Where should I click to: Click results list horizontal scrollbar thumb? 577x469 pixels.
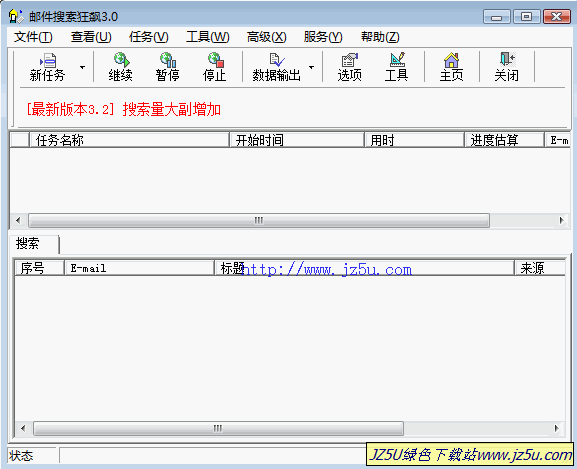pos(218,428)
